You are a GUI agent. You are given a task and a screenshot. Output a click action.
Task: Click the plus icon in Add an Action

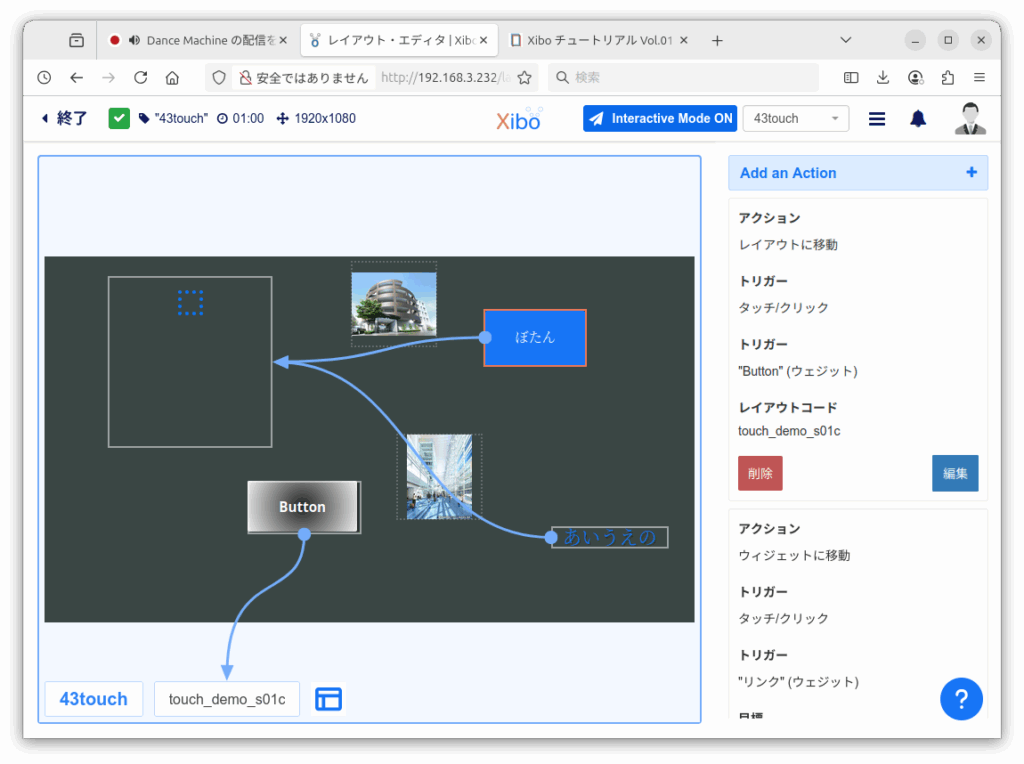click(971, 173)
